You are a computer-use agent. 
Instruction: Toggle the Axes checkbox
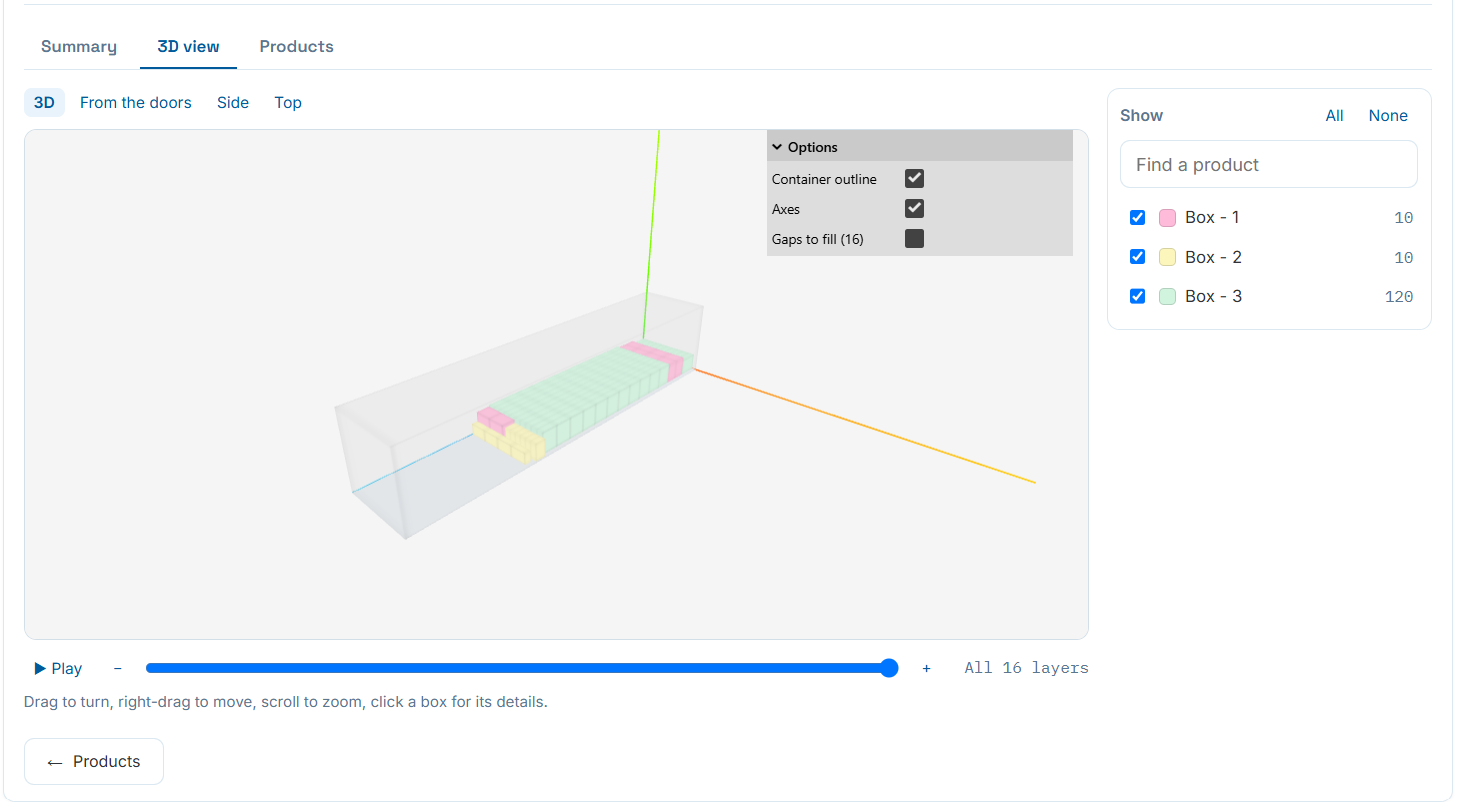click(x=914, y=209)
